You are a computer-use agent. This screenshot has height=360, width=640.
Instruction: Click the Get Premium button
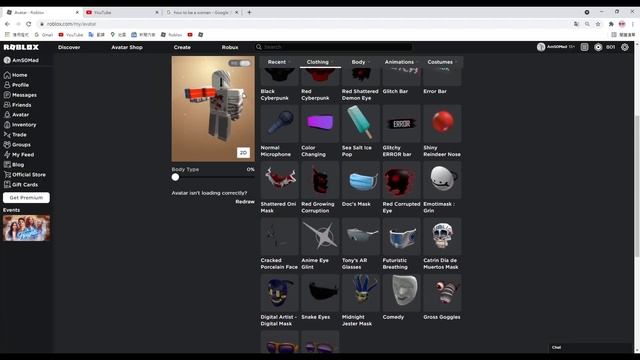pyautogui.click(x=26, y=198)
